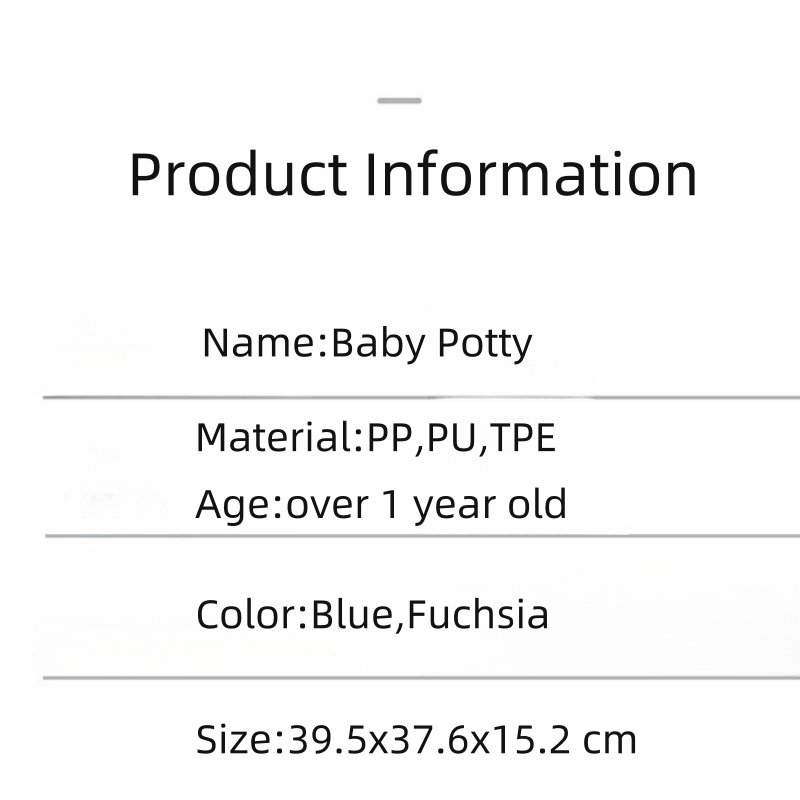The width and height of the screenshot is (800, 800).
Task: Select the TPE material value
Action: tap(521, 438)
